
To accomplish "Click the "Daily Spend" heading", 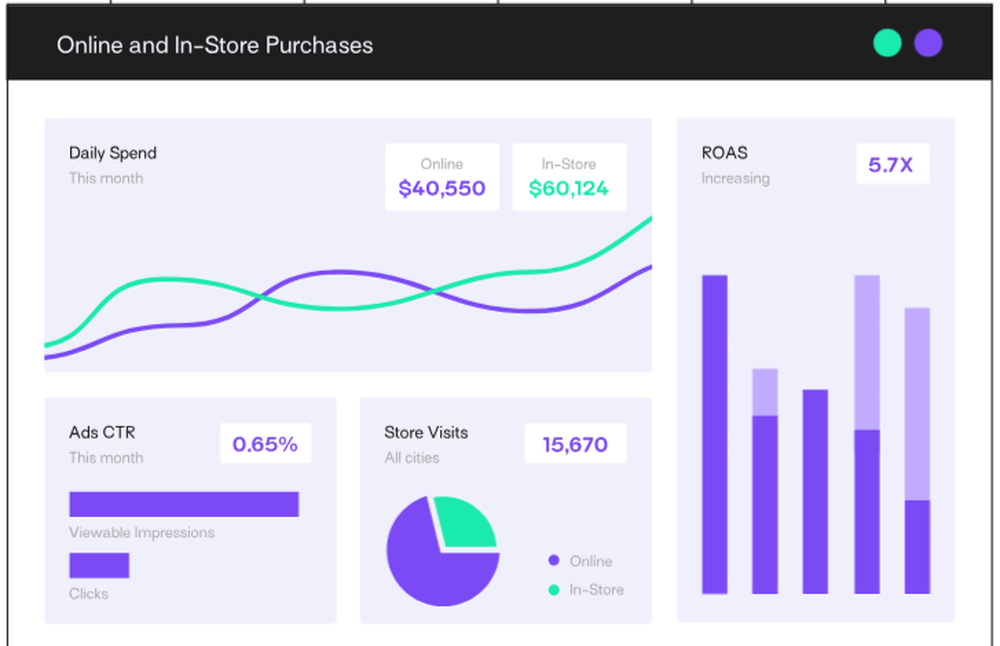I will (x=113, y=153).
